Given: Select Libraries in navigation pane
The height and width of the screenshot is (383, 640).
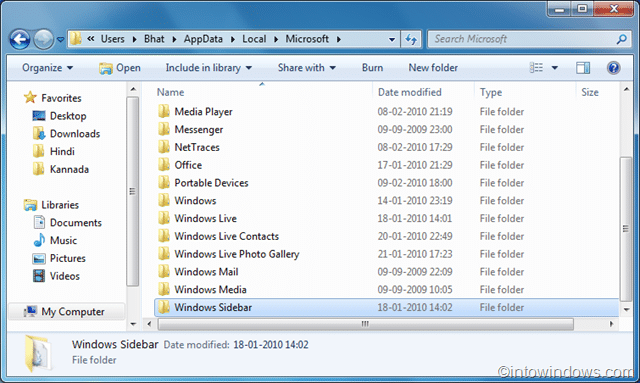Looking at the screenshot, I should (x=60, y=205).
